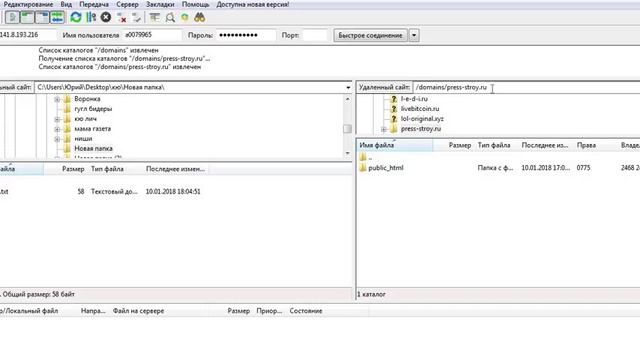Sort local files by Последнее измен... column
This screenshot has height=360, width=640.
[176, 169]
